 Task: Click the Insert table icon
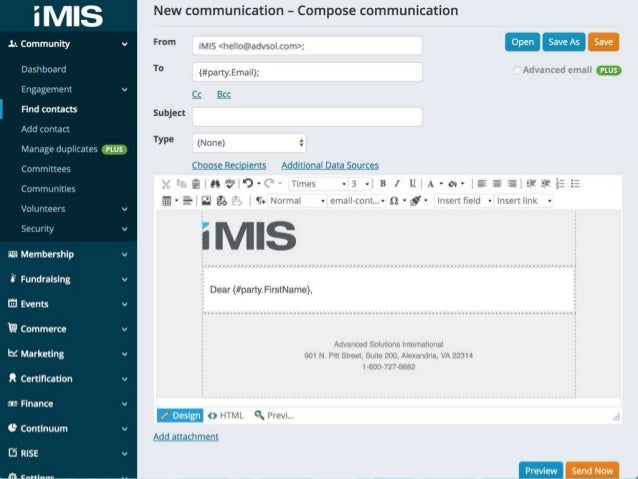click(166, 201)
